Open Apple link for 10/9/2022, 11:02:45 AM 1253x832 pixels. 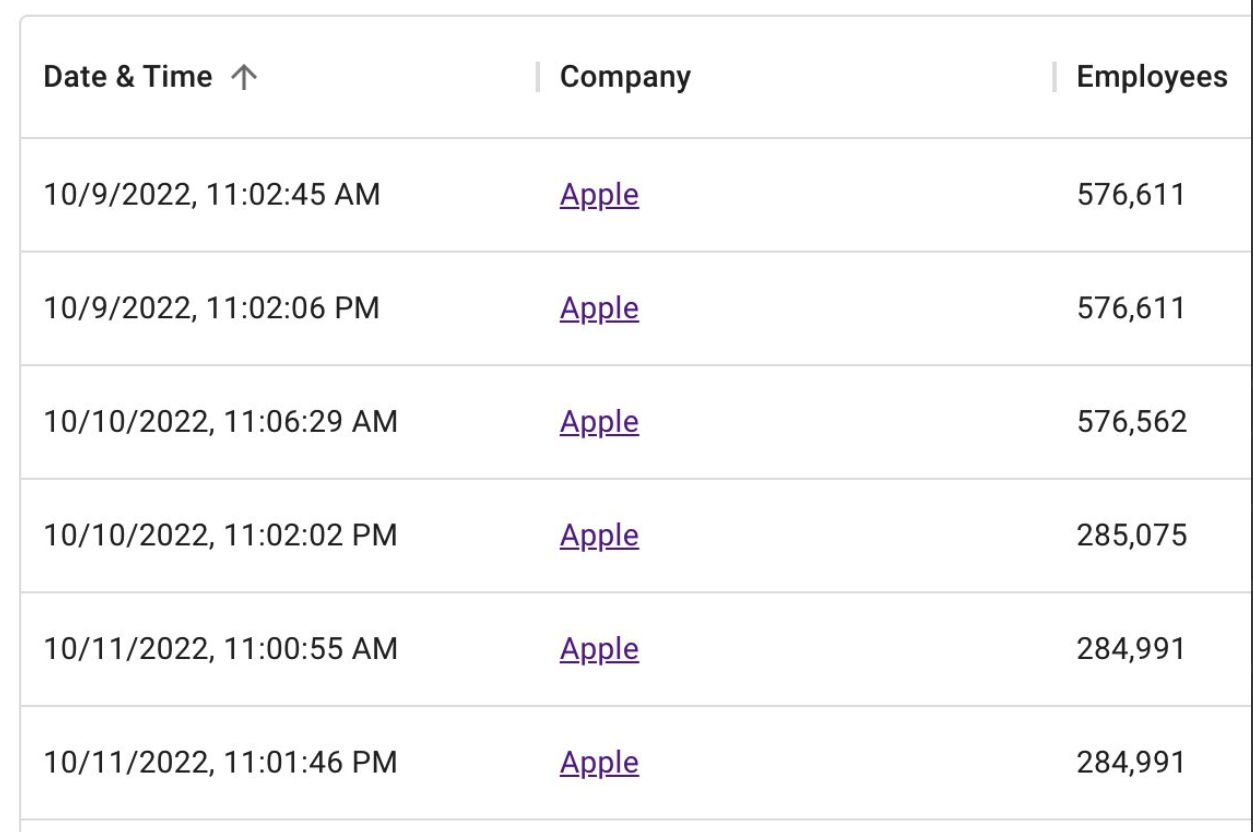[599, 194]
